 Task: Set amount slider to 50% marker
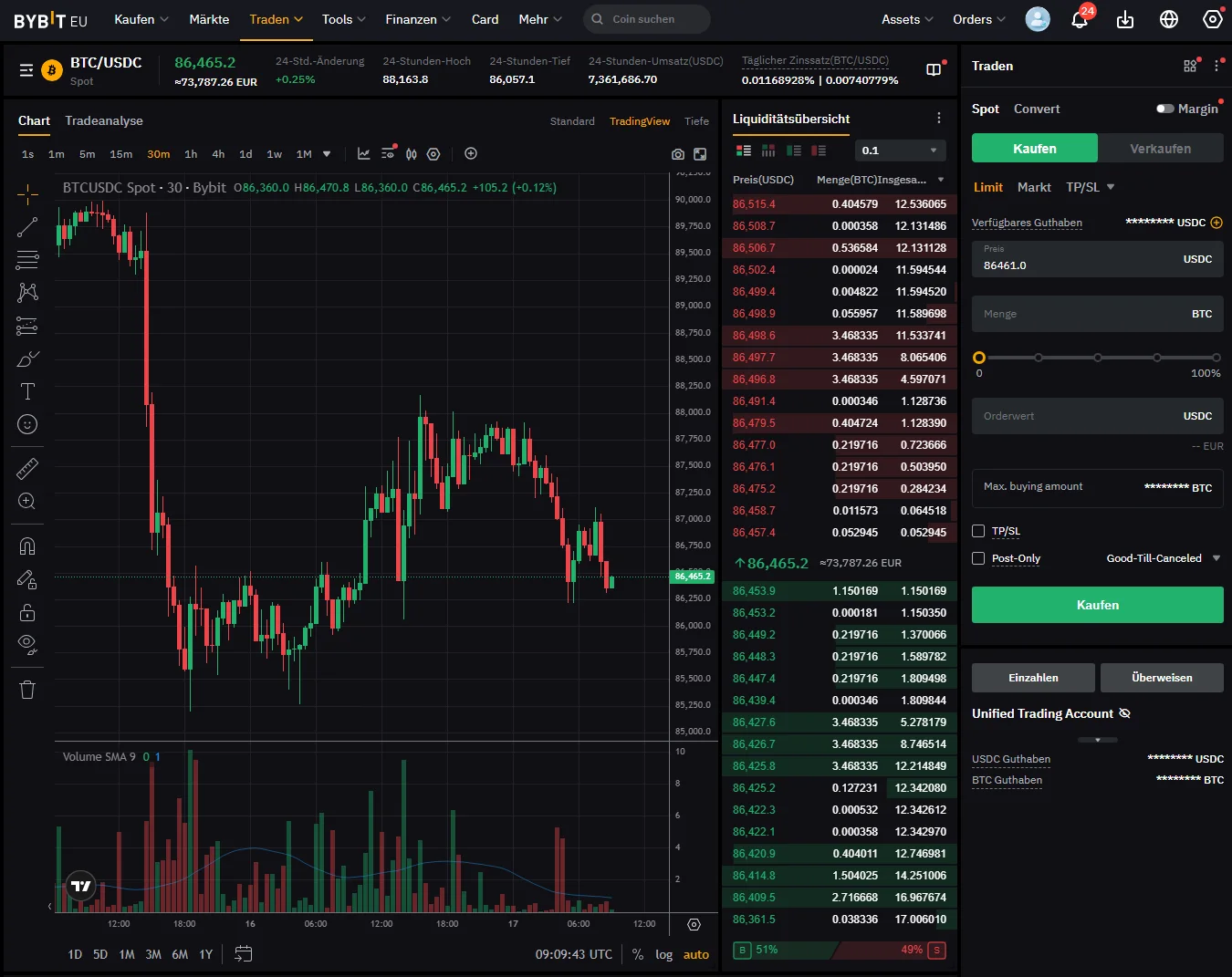1098,358
